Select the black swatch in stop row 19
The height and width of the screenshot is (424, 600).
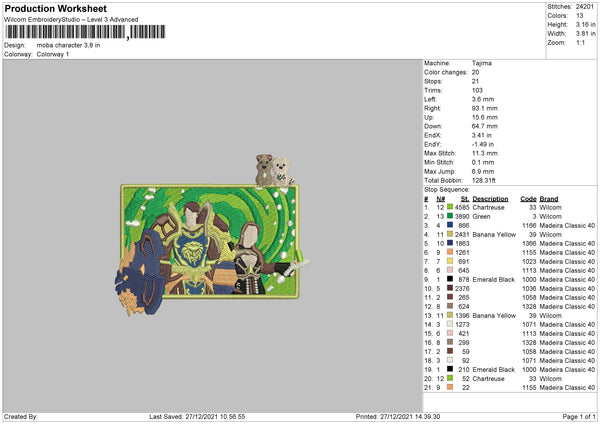pyautogui.click(x=450, y=370)
